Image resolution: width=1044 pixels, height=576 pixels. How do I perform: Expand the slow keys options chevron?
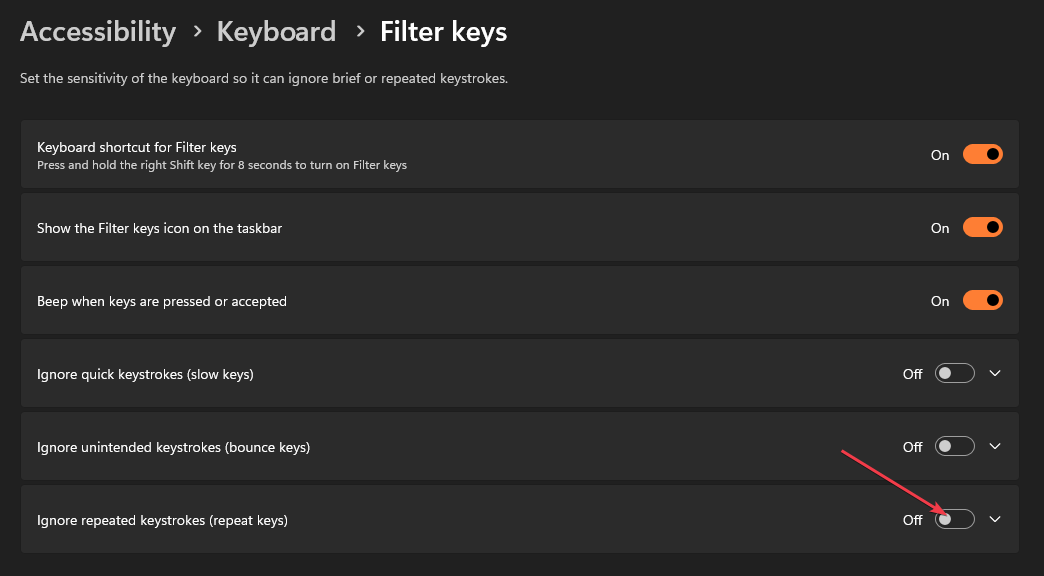click(995, 374)
